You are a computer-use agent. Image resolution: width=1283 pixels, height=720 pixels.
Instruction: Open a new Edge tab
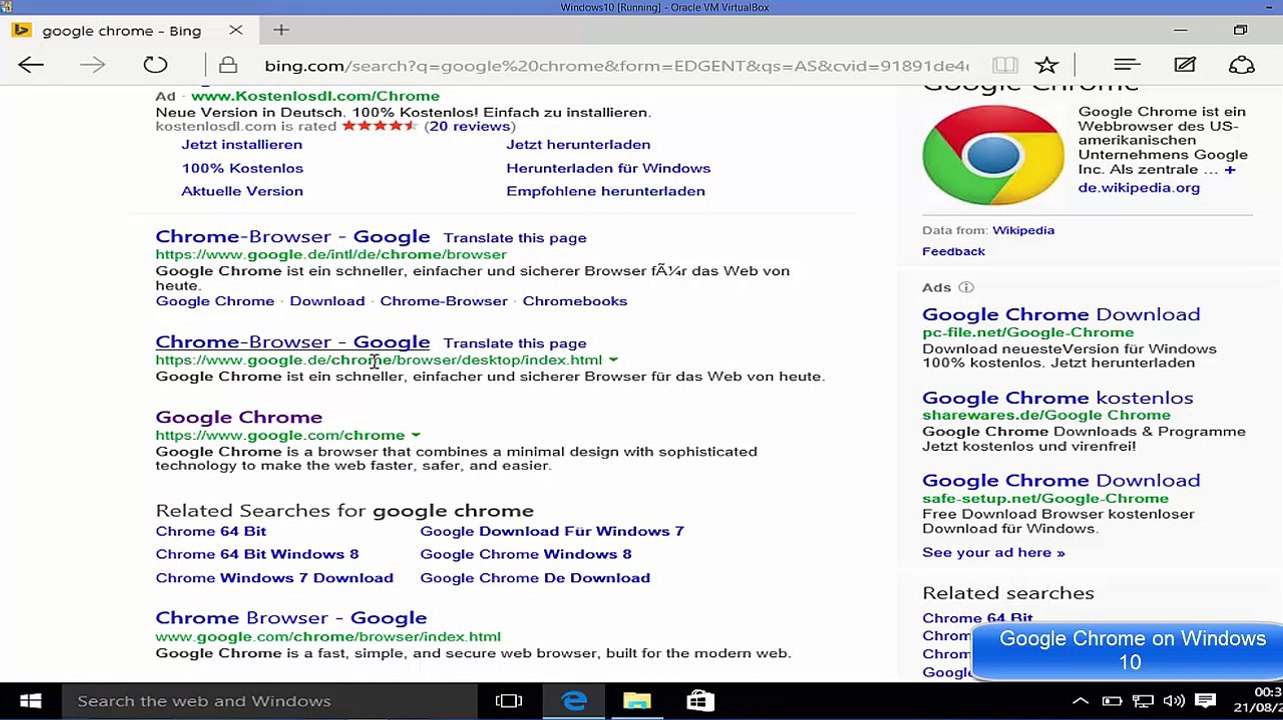[281, 30]
